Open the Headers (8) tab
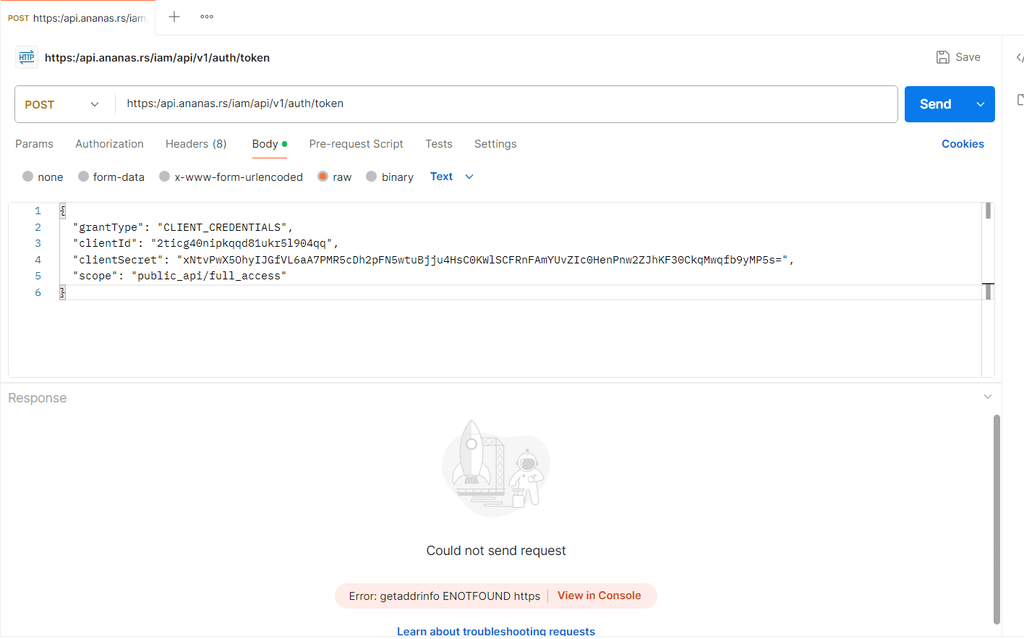This screenshot has height=639, width=1024. point(195,143)
